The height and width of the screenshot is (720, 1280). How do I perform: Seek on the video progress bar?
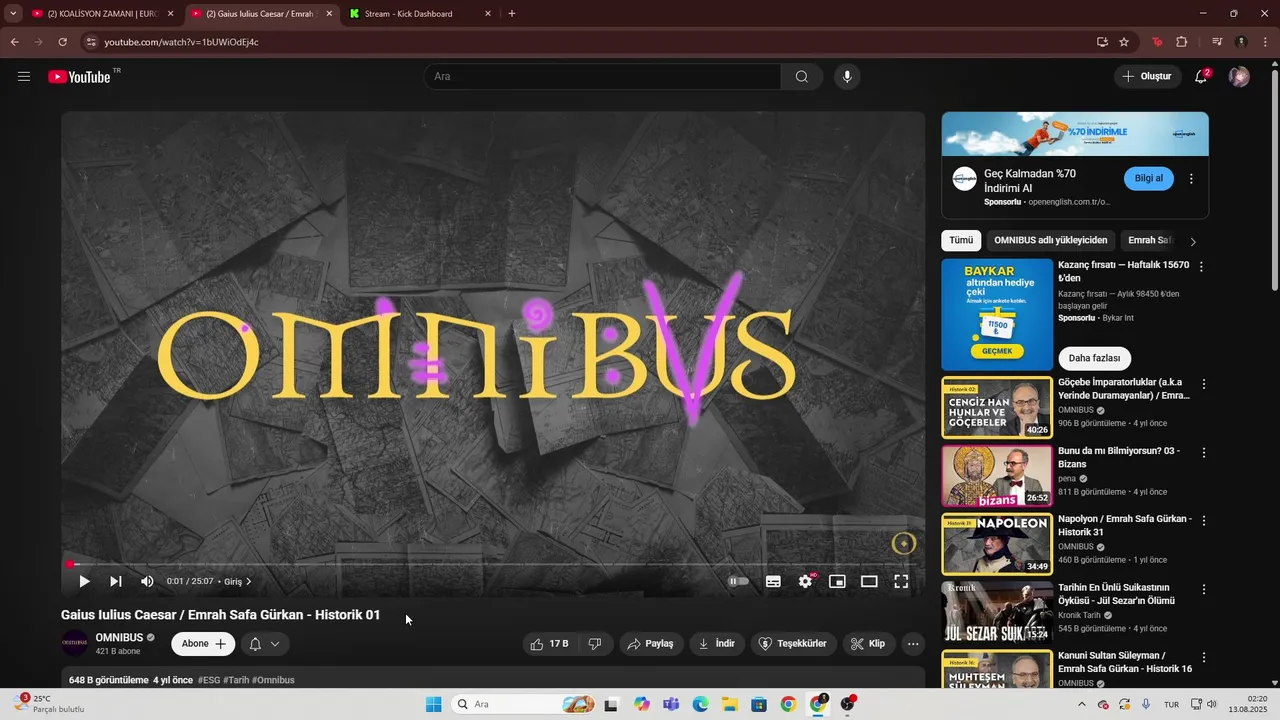pos(493,564)
